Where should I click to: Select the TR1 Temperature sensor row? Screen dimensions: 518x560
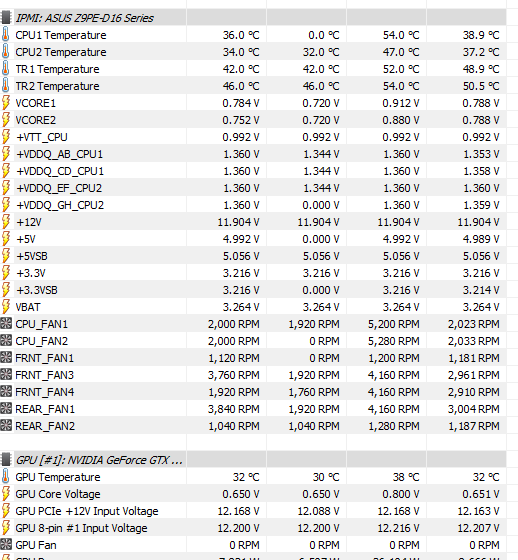[x=253, y=69]
